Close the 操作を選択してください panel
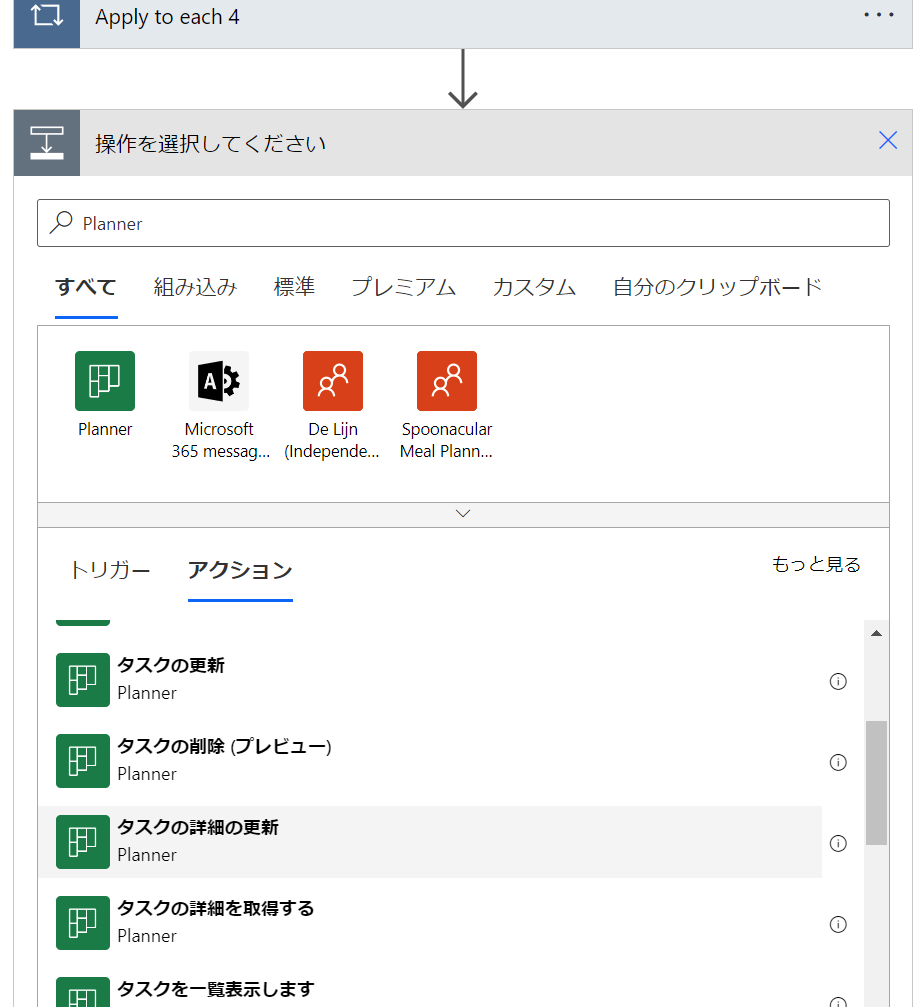The image size is (922, 1007). (887, 140)
